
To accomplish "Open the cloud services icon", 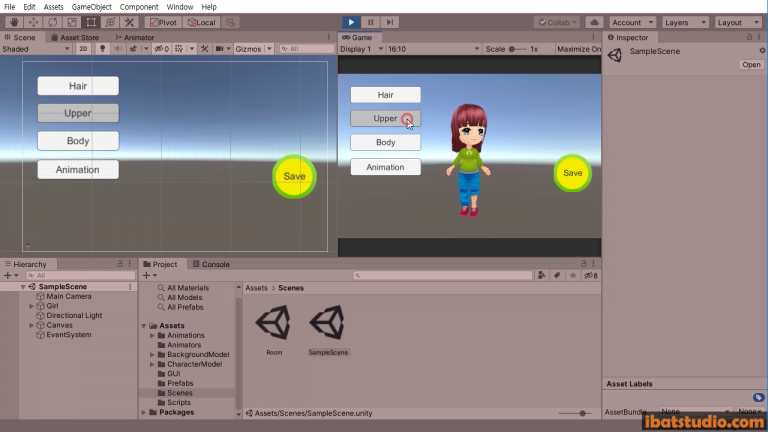I will (594, 22).
